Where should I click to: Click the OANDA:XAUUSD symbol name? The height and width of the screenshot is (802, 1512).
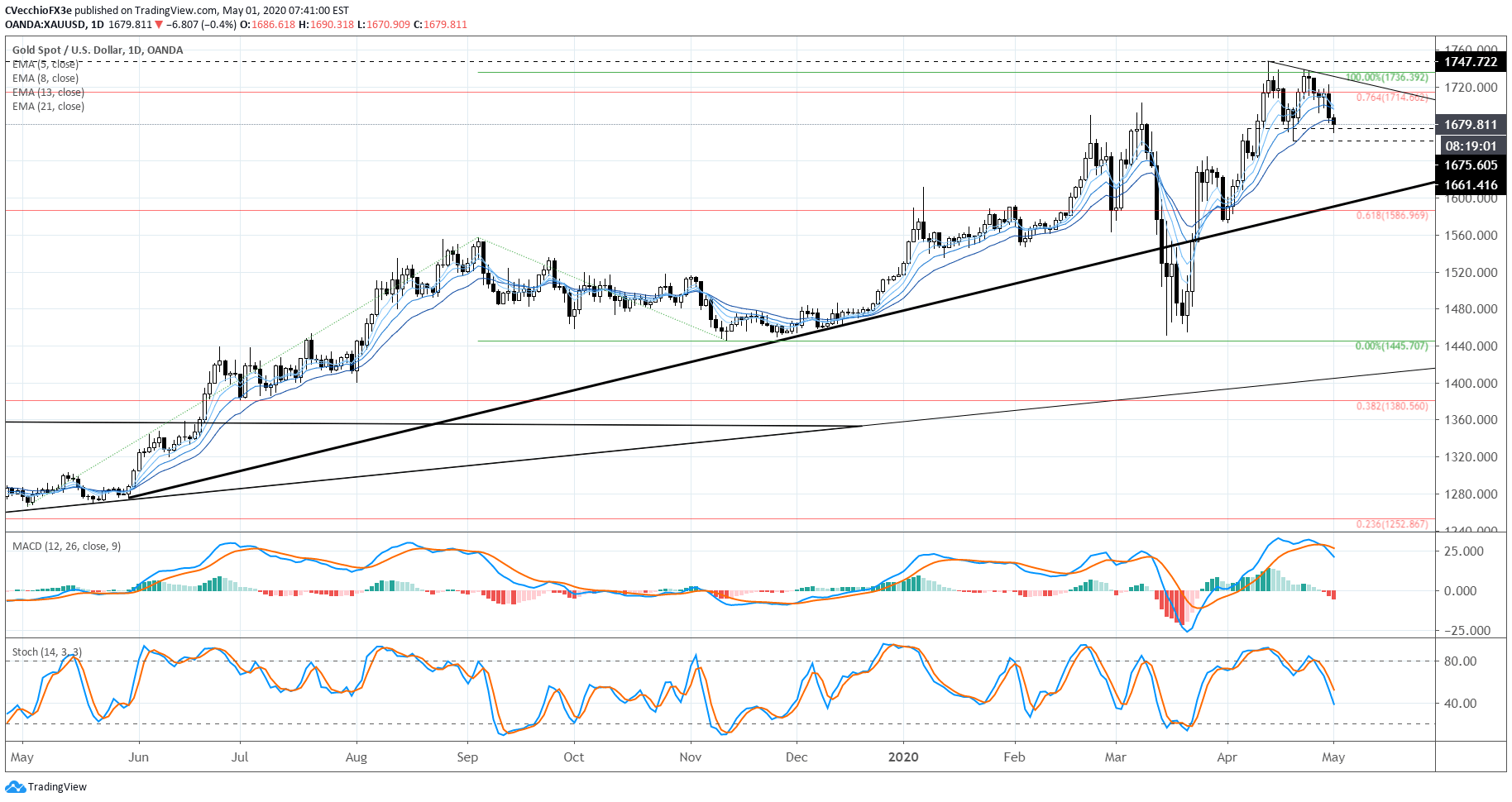[x=45, y=25]
